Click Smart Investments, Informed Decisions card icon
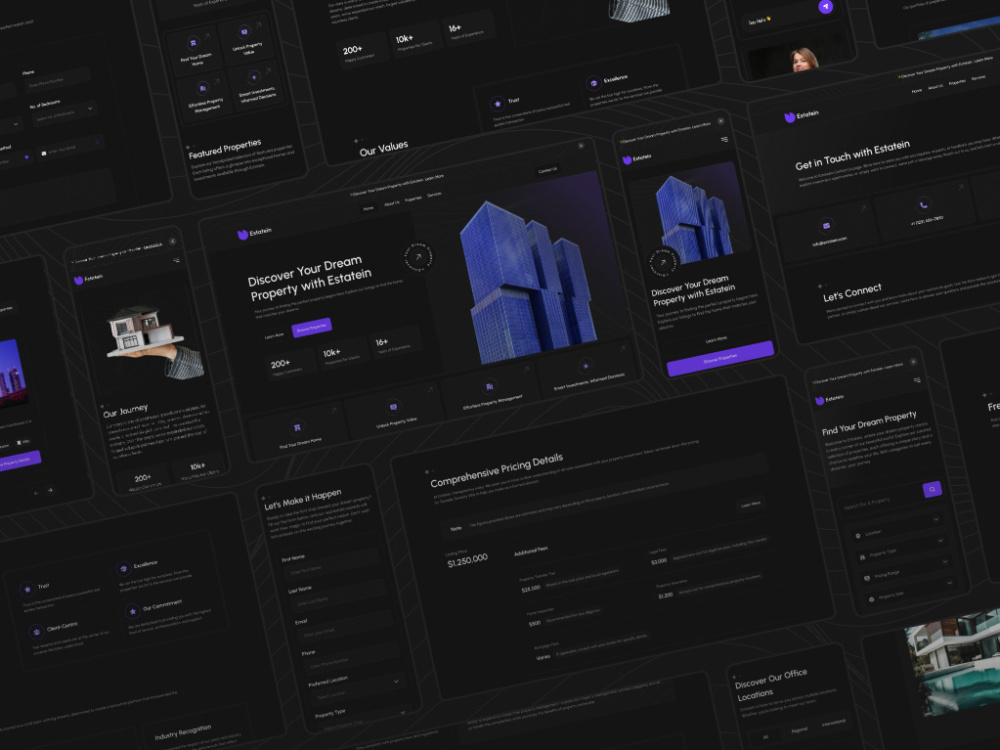1000x750 pixels. point(585,365)
